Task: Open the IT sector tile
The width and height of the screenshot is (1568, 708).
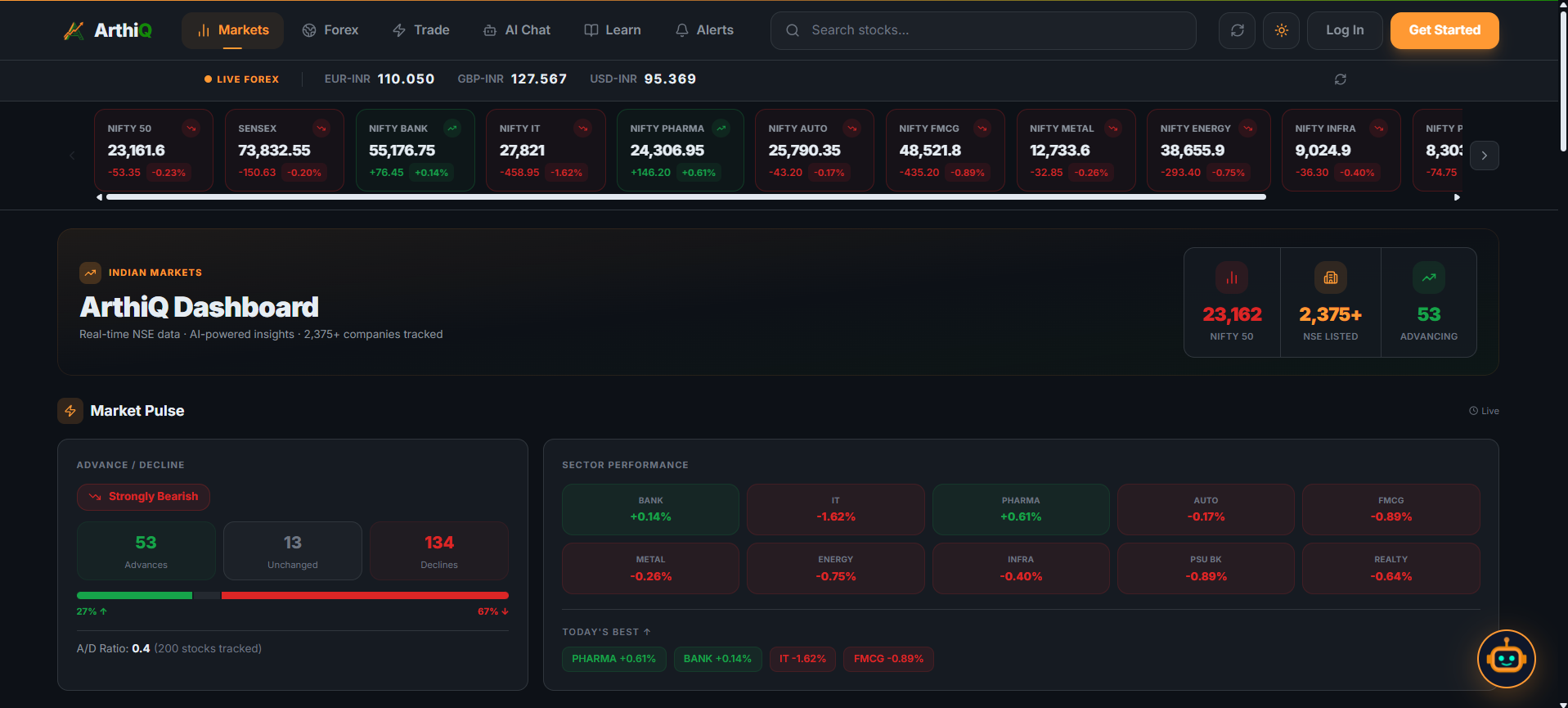Action: pos(836,509)
